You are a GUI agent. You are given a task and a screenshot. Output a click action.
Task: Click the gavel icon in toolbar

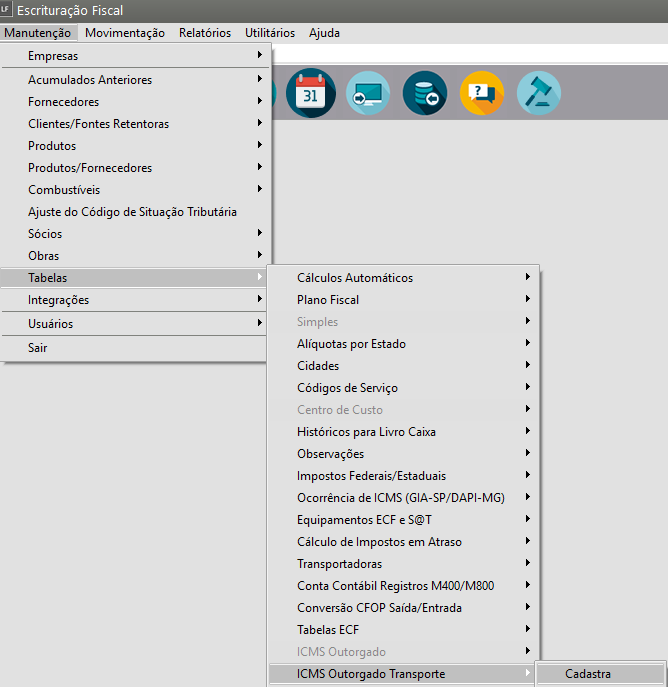click(539, 94)
